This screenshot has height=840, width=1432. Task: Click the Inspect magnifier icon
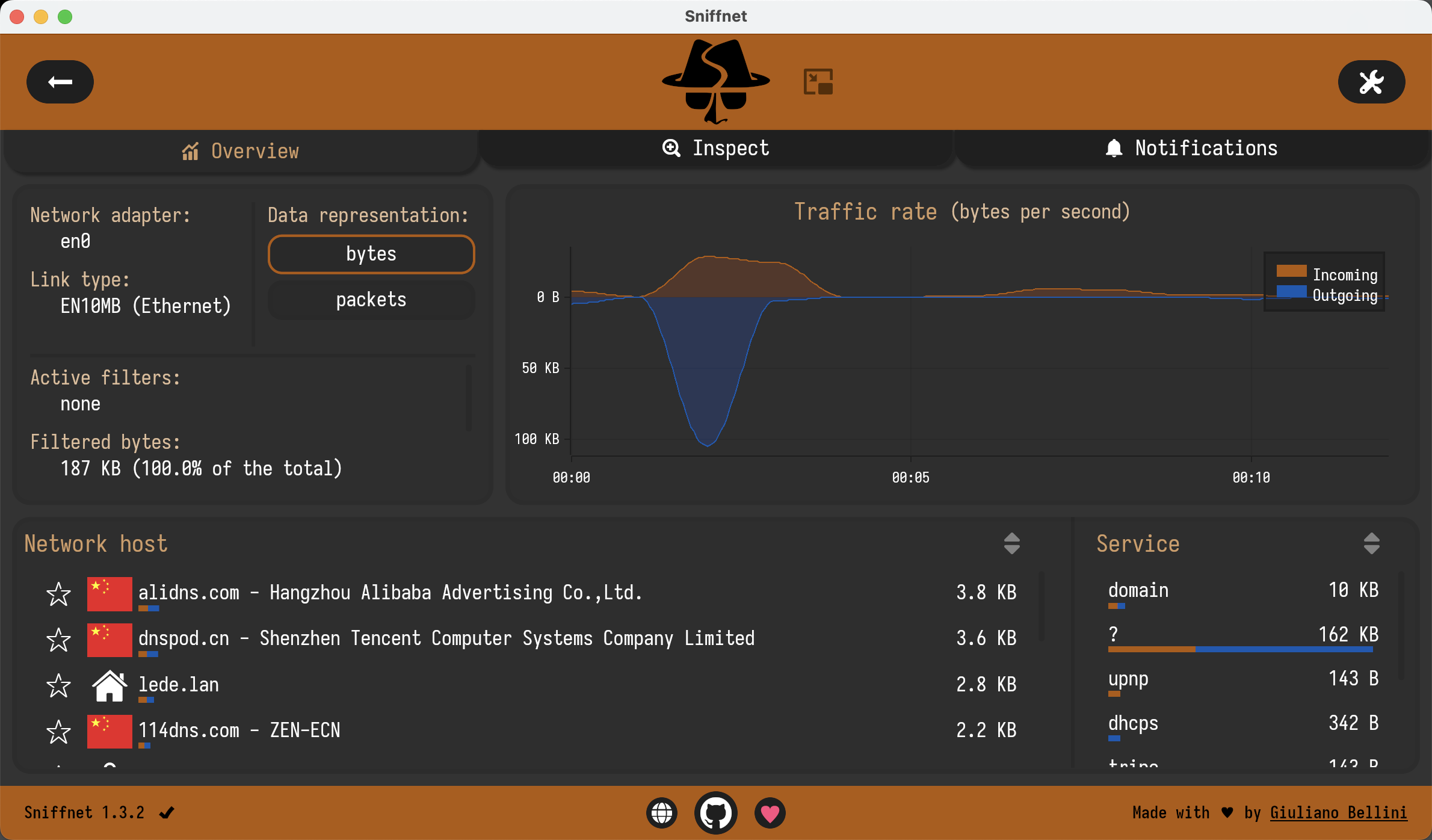(671, 148)
